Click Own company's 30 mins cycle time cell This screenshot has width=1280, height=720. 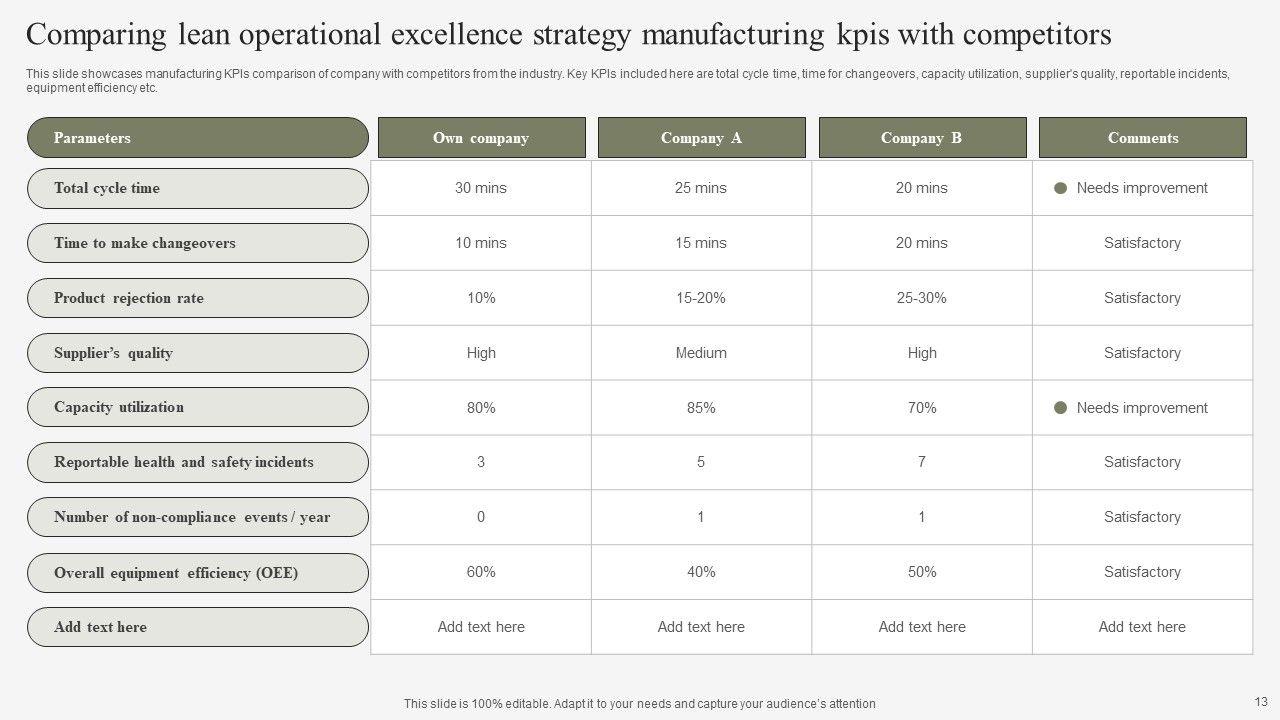(x=481, y=188)
